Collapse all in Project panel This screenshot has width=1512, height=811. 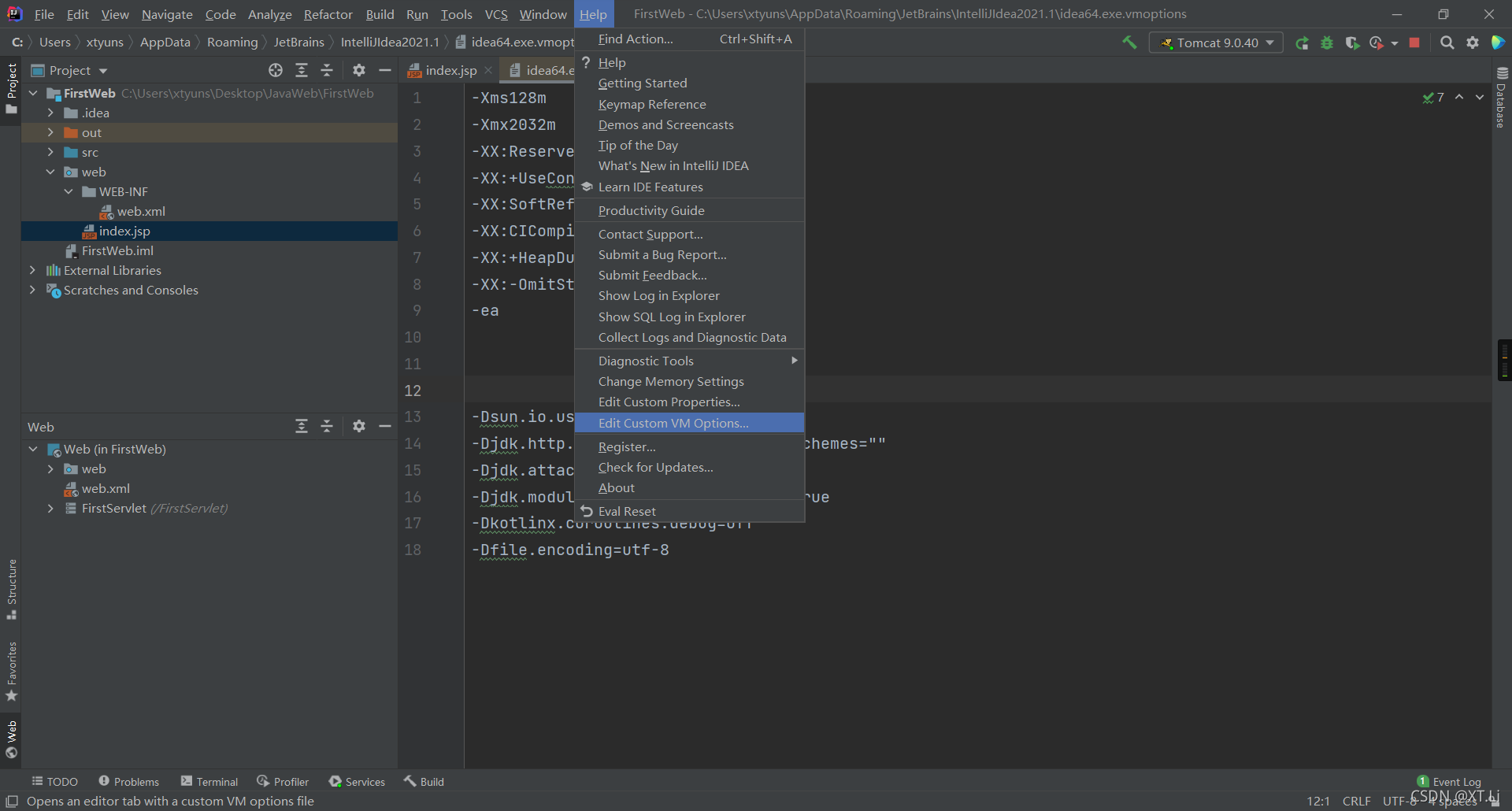(x=327, y=70)
